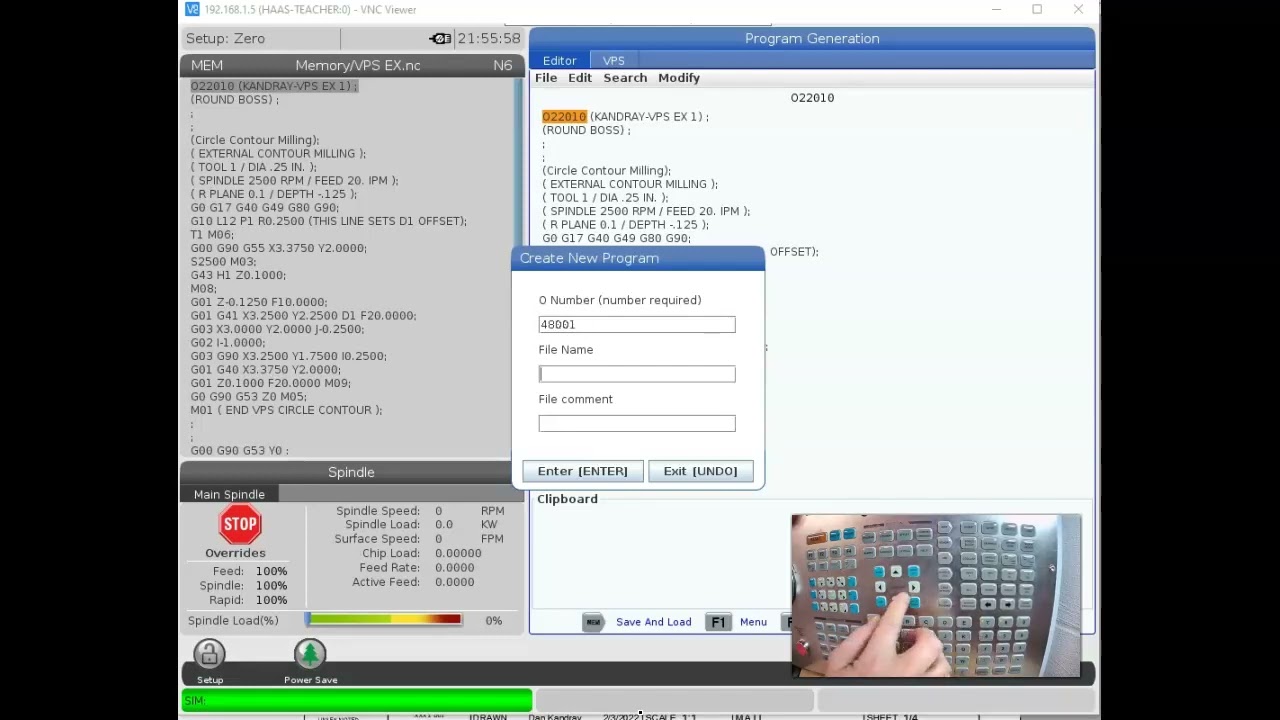Click the network key icon beside the clock
Image resolution: width=1280 pixels, height=720 pixels.
point(440,38)
